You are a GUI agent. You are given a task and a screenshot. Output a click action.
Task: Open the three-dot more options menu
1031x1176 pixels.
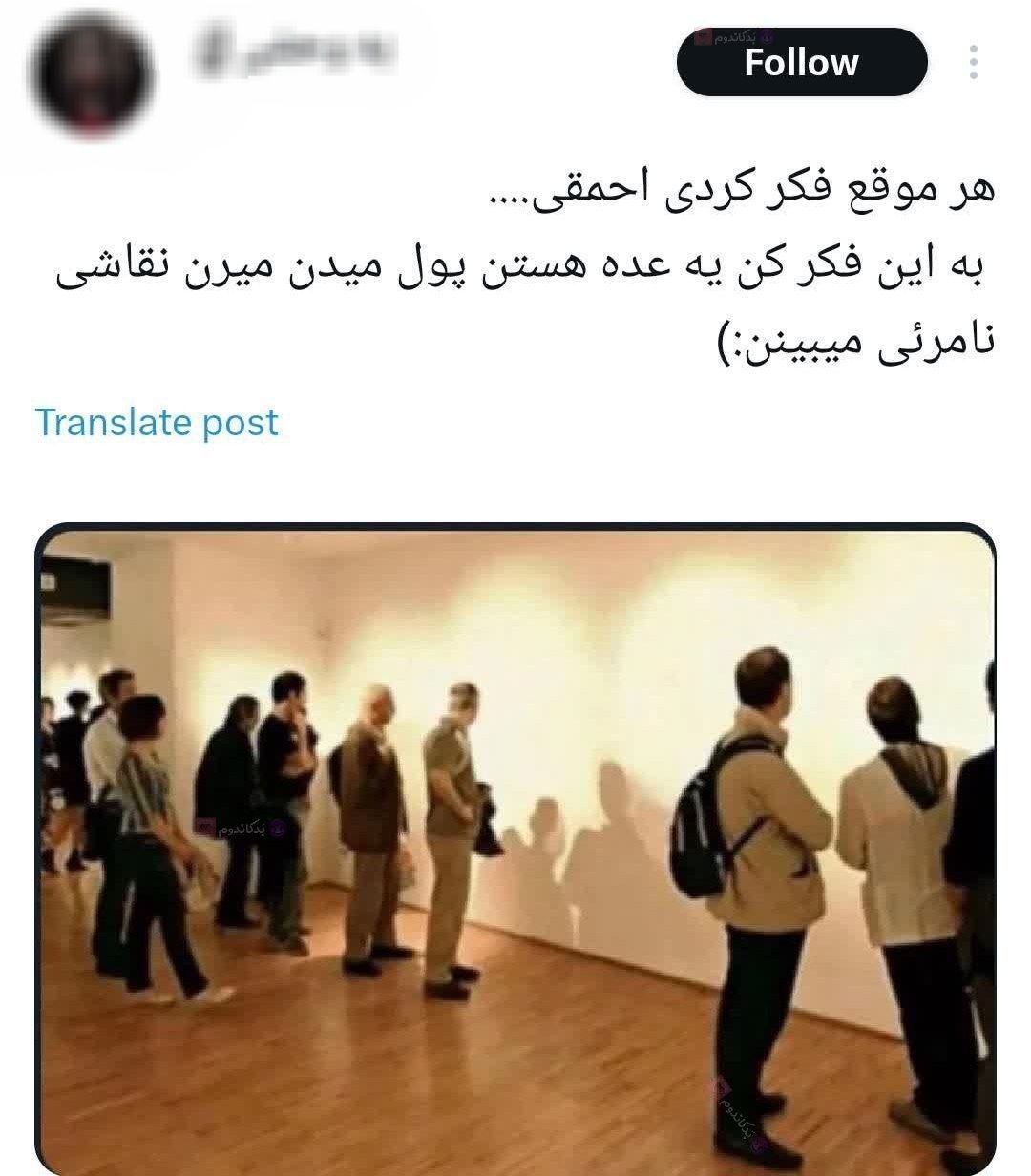tap(973, 62)
